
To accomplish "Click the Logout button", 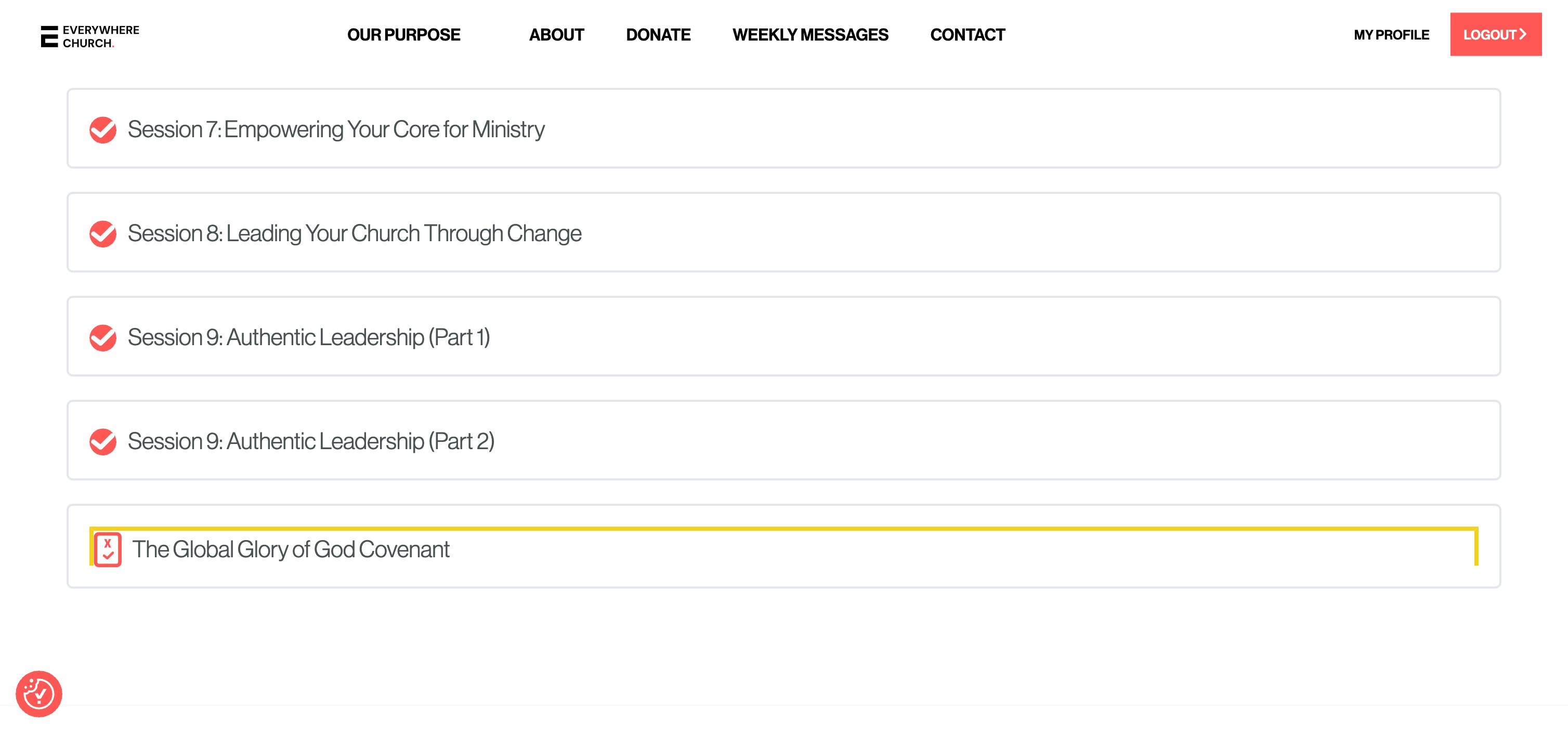I will pos(1496,35).
